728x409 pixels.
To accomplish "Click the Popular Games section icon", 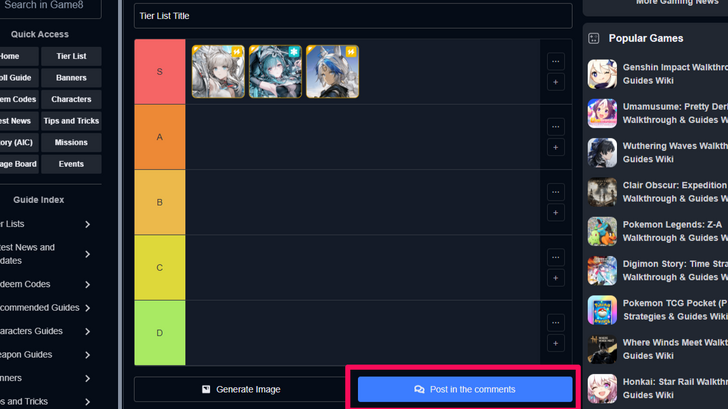I will pyautogui.click(x=594, y=39).
